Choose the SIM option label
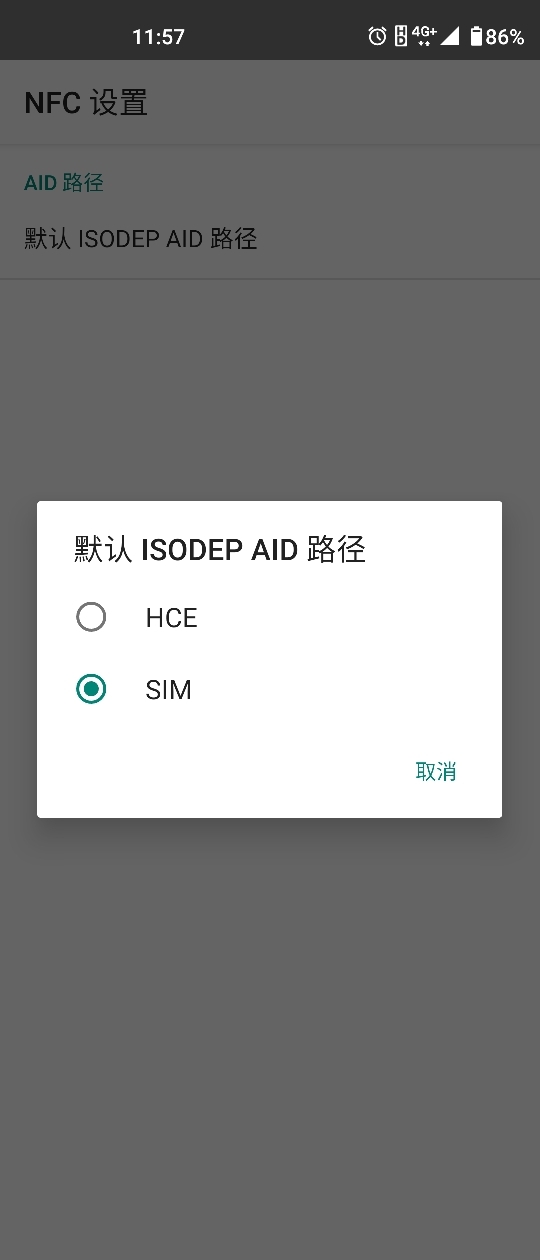 click(x=169, y=690)
